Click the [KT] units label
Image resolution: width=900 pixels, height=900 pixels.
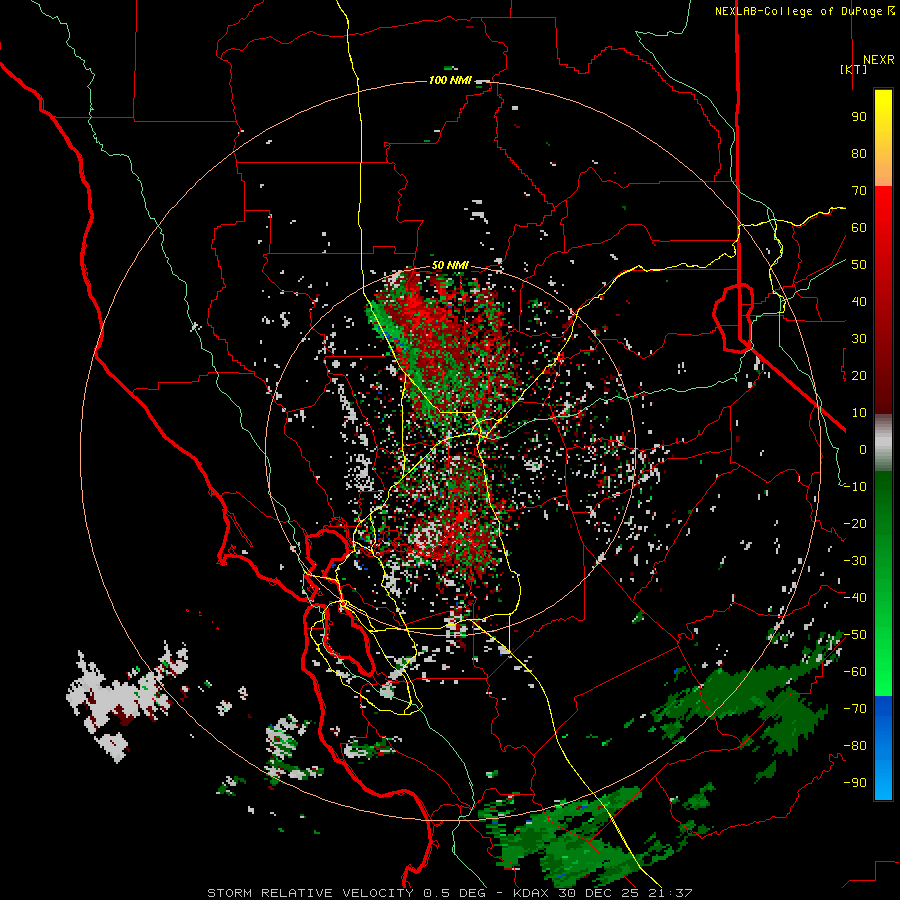[853, 69]
